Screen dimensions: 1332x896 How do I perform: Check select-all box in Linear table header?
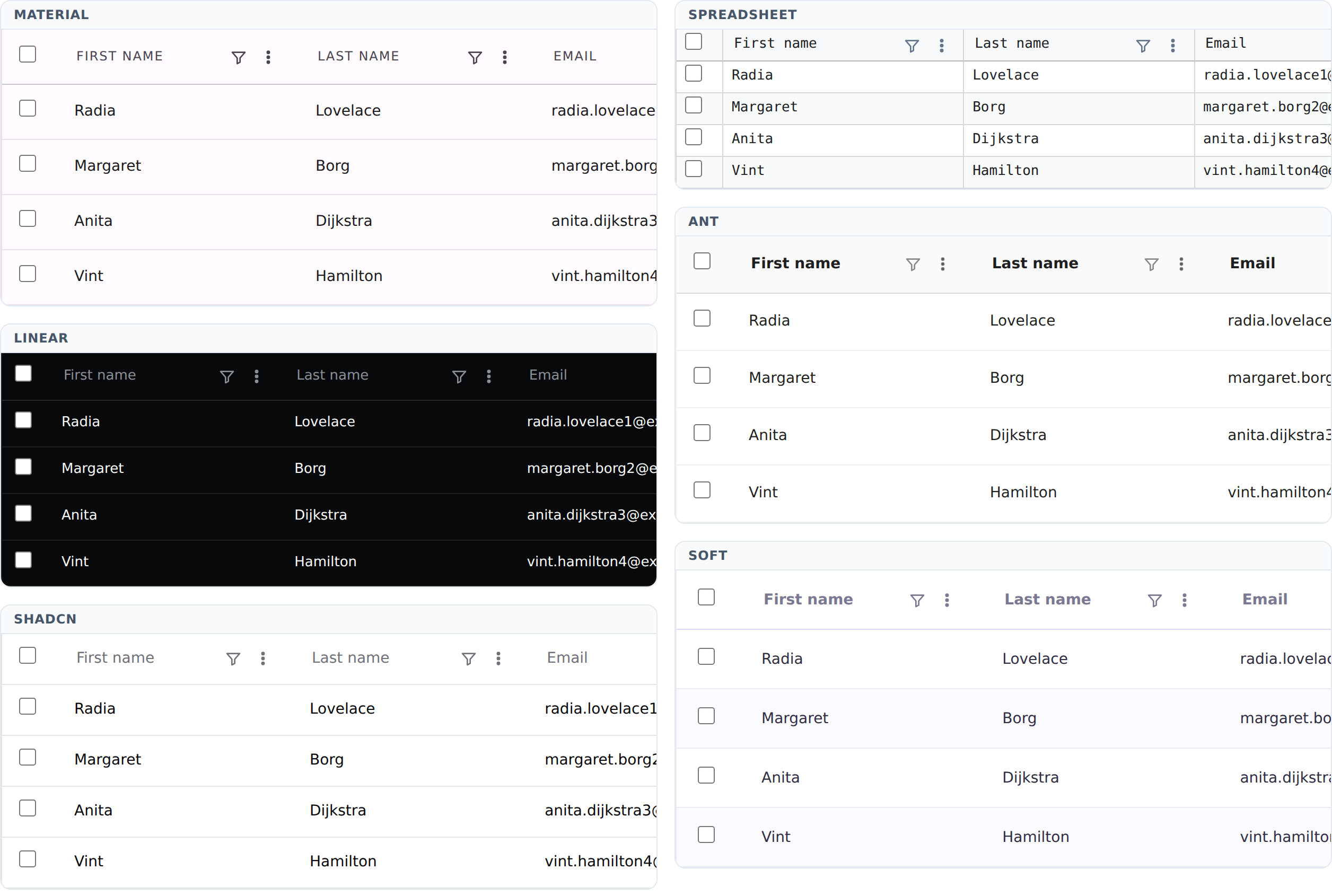(x=23, y=374)
